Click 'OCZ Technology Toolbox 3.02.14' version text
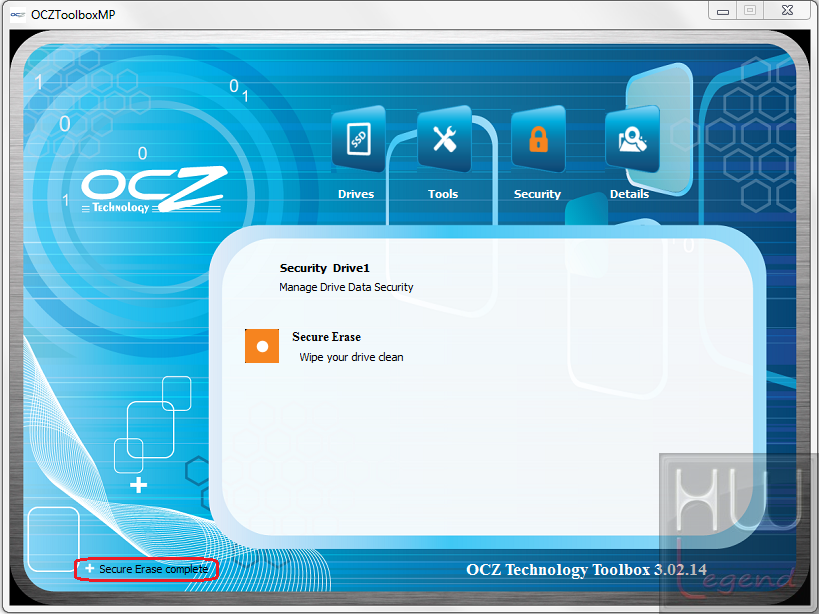Screen dimensions: 819x614 pos(586,570)
